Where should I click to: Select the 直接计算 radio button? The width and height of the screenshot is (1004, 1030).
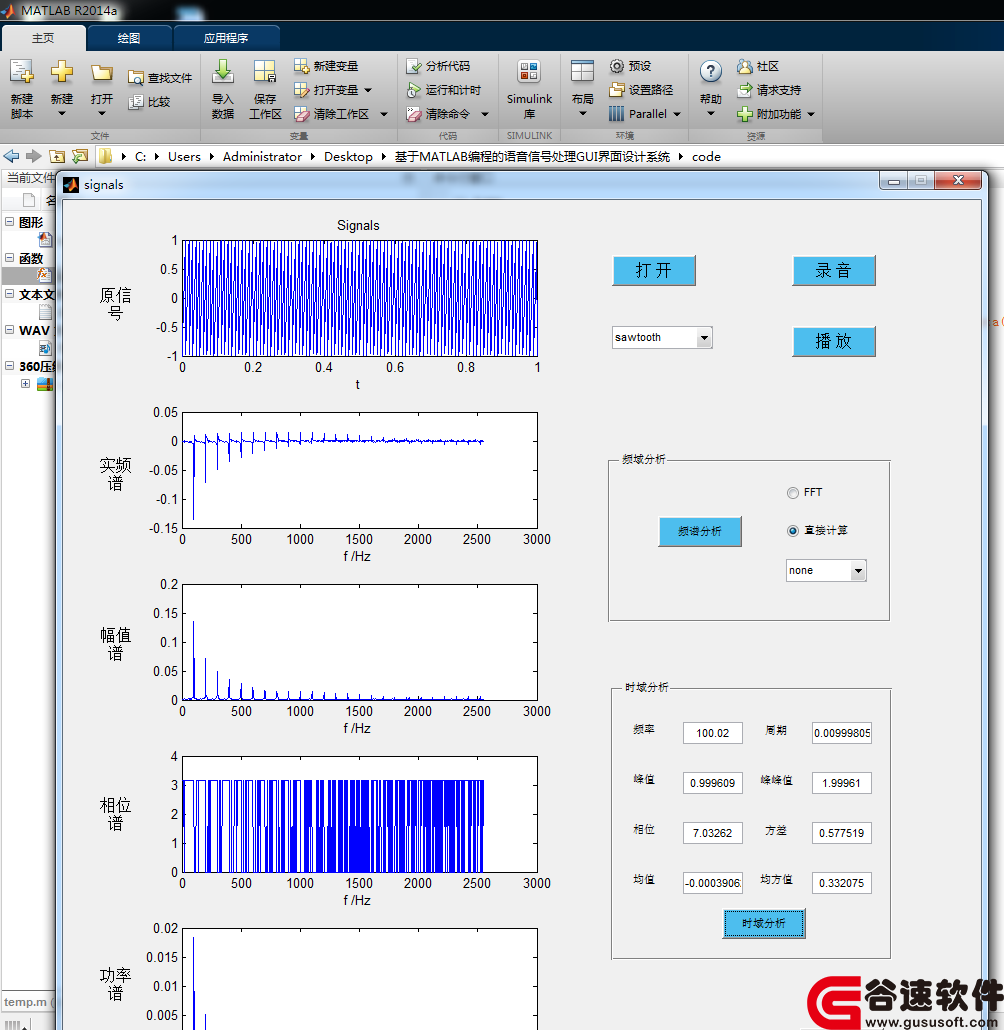click(793, 531)
